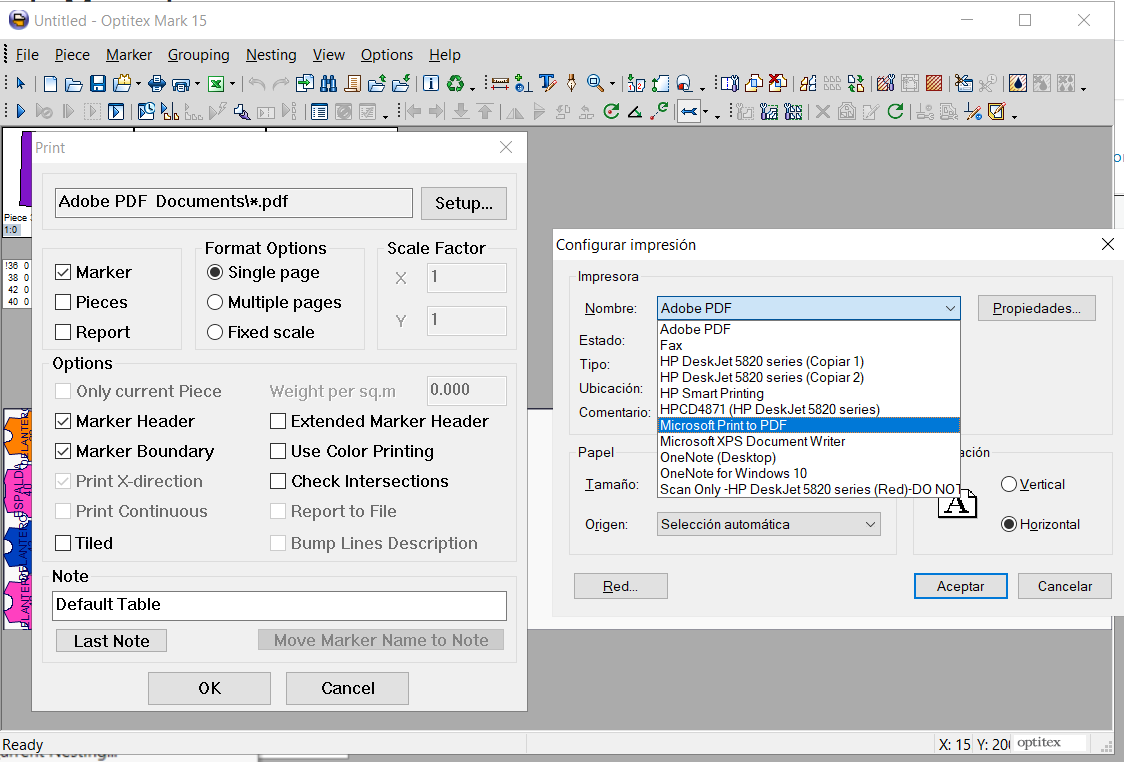Open the Piece menu
This screenshot has height=762, width=1124.
tap(72, 55)
